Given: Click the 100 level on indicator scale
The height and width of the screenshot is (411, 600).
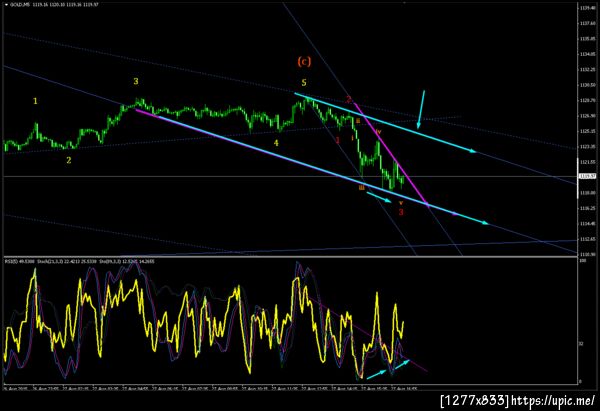Looking at the screenshot, I should pos(582,261).
